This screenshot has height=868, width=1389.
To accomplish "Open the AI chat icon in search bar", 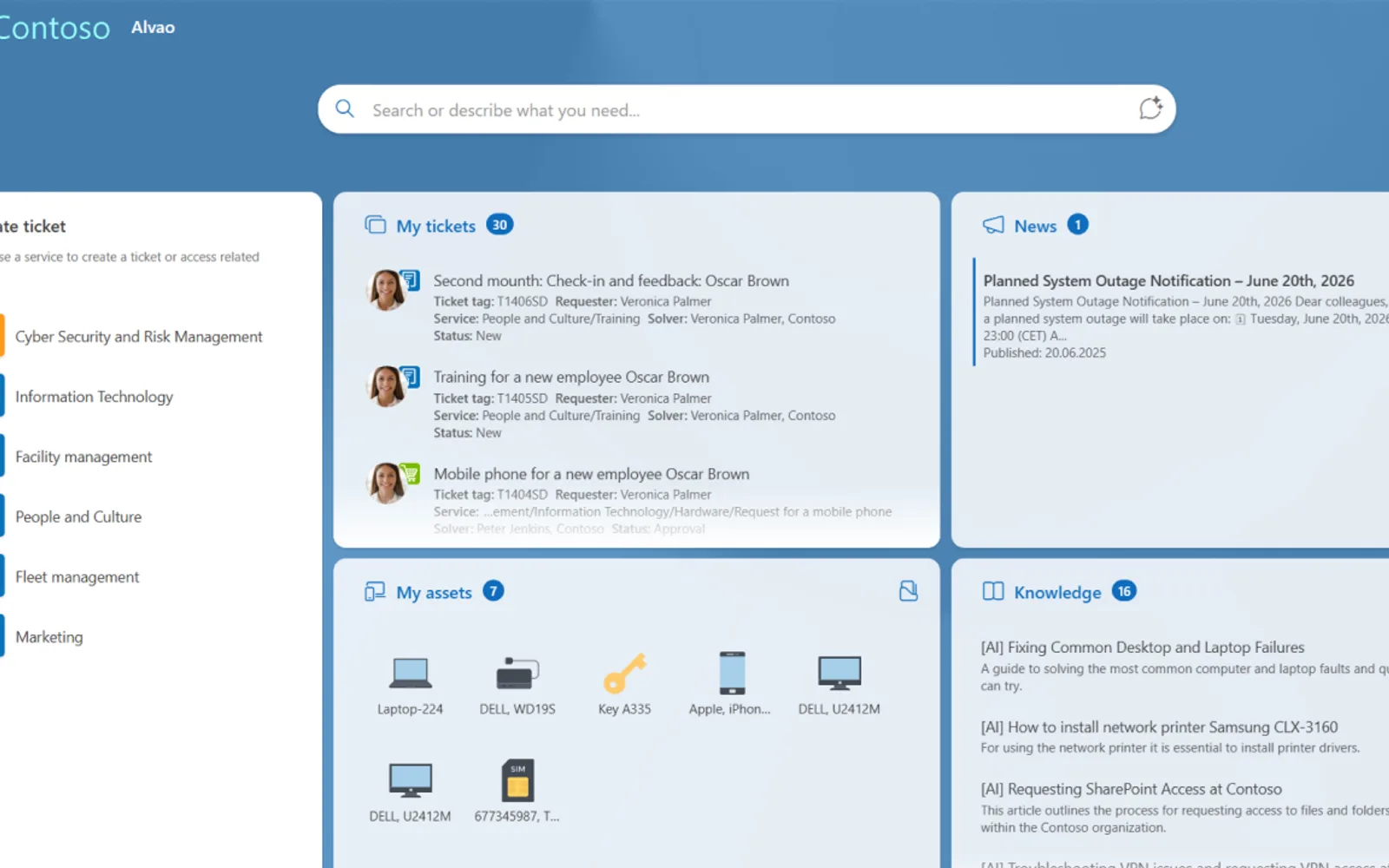I will 1150,108.
